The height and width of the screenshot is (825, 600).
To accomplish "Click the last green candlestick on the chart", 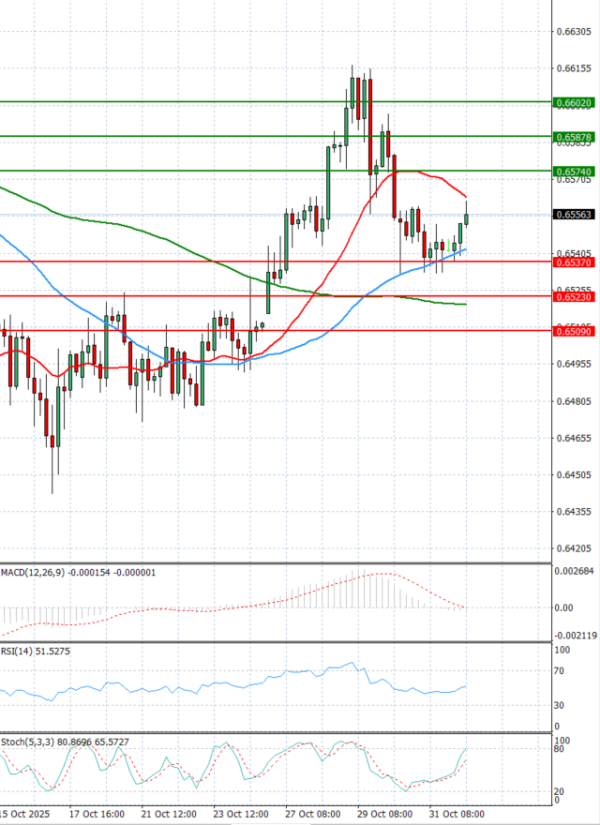I will click(x=467, y=220).
